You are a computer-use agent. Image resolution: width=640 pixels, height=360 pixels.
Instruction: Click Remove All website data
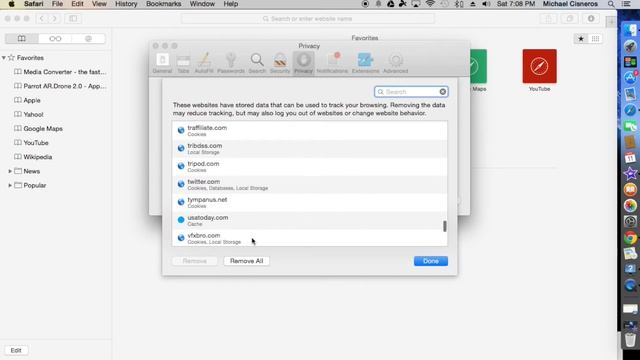pyautogui.click(x=246, y=261)
